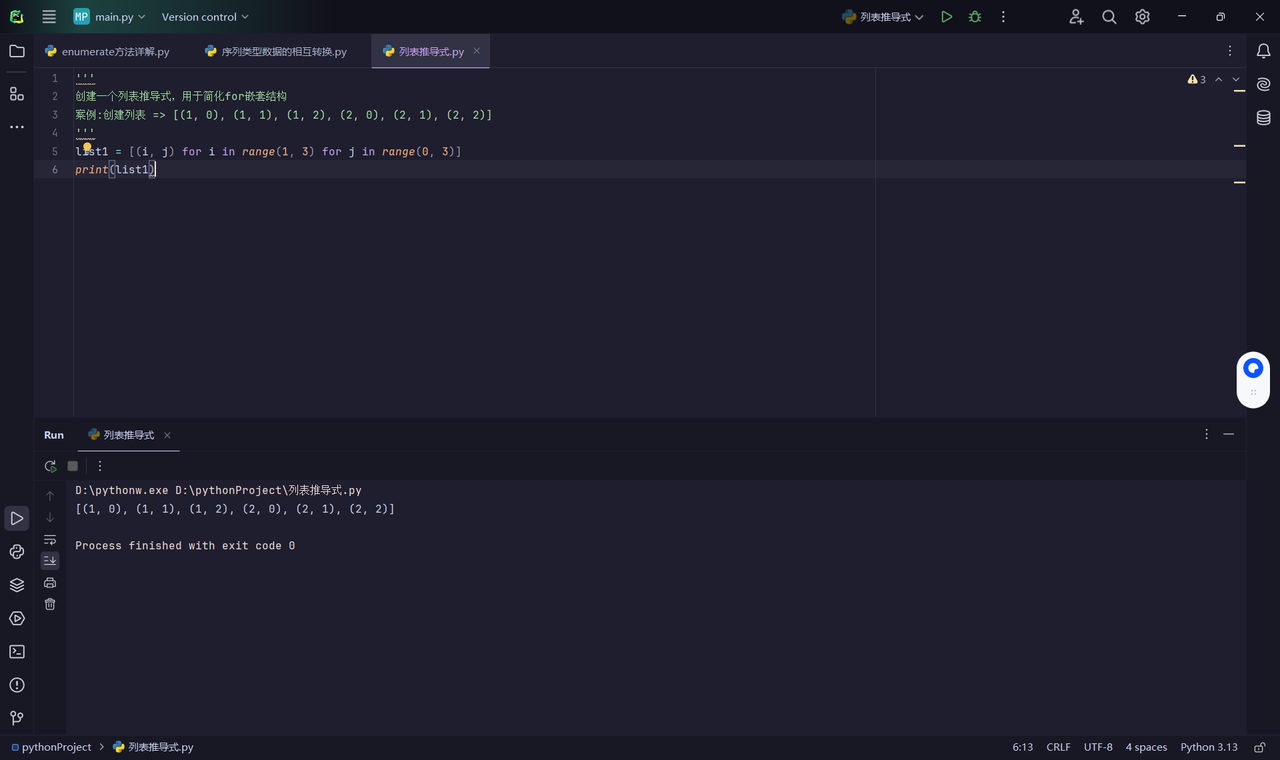Viewport: 1280px width, 760px height.
Task: Start debugging with the bug icon
Action: [975, 17]
